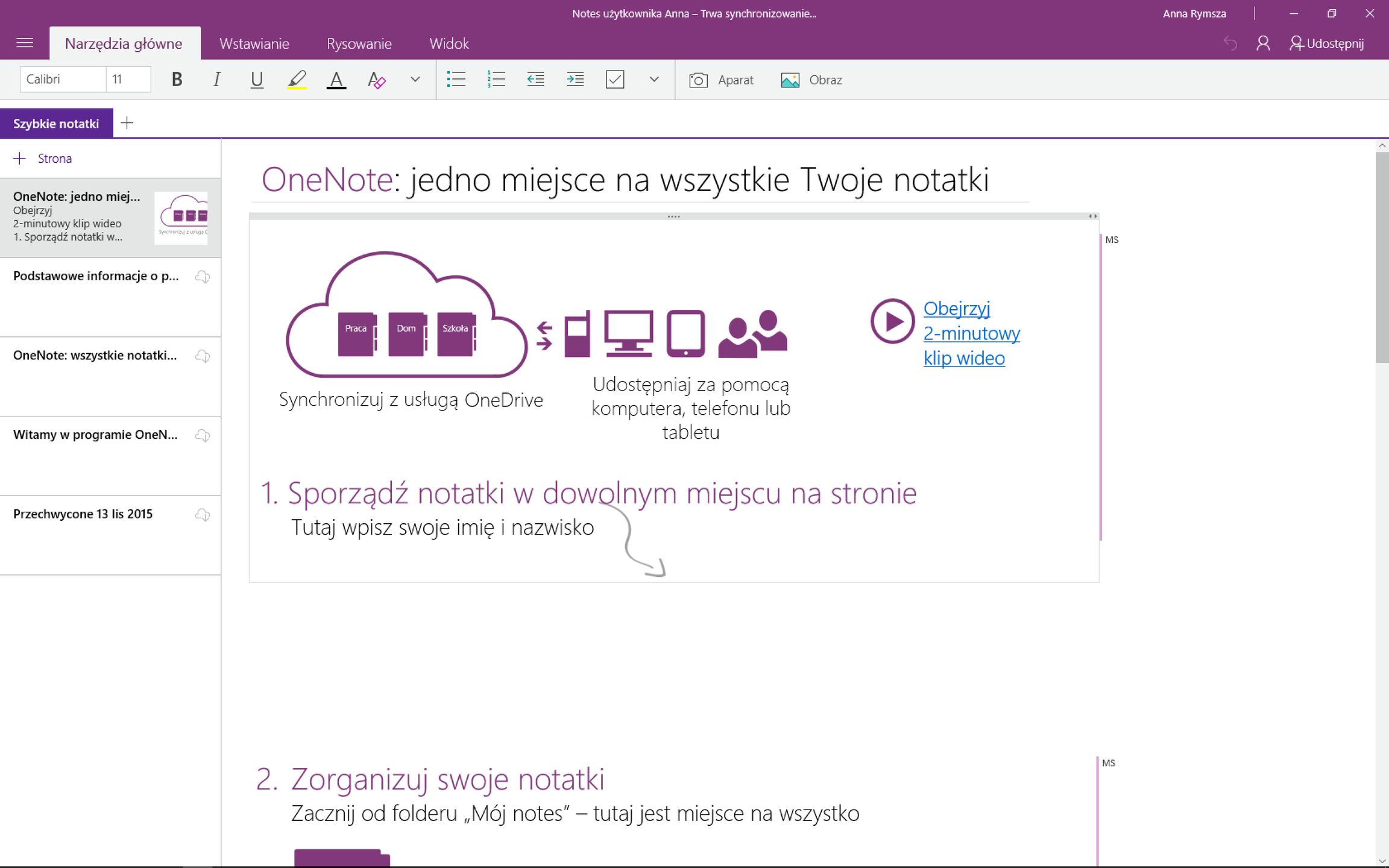Apply yellow text highlight color
1389x868 pixels.
[x=297, y=80]
